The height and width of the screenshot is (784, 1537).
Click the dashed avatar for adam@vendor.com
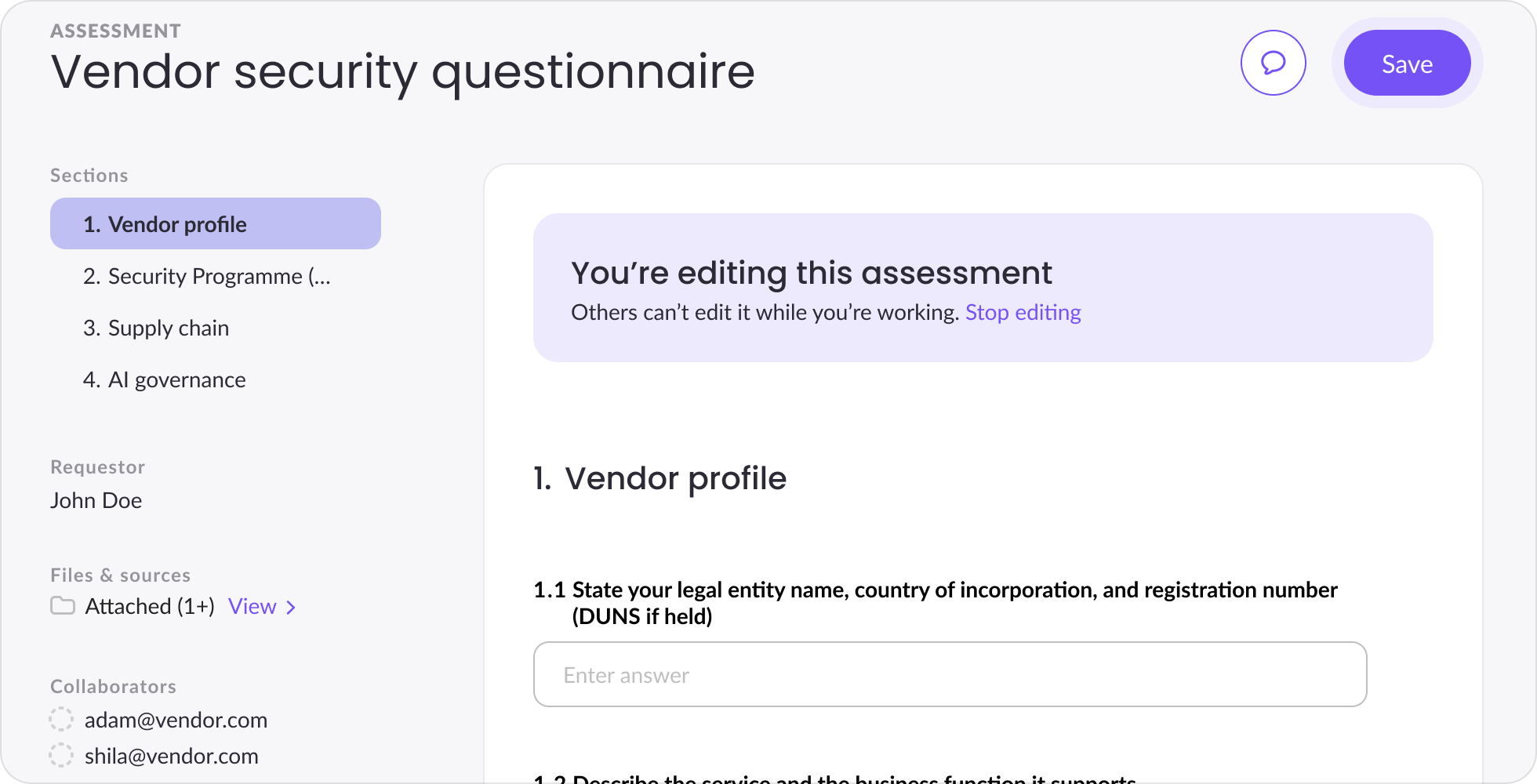(61, 719)
